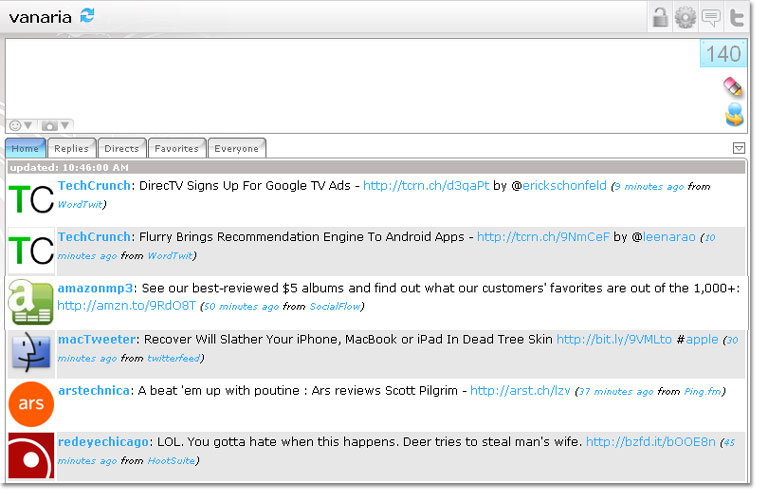
Task: Switch to the Replies tab
Action: 71,148
